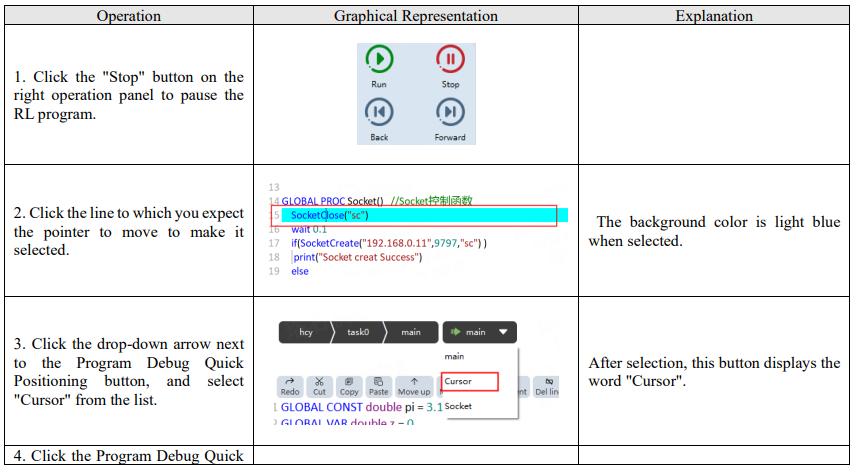Click the if(SocketCreate("192.168.0.11"...) code line
Image resolution: width=852 pixels, height=466 pixels.
(x=389, y=243)
